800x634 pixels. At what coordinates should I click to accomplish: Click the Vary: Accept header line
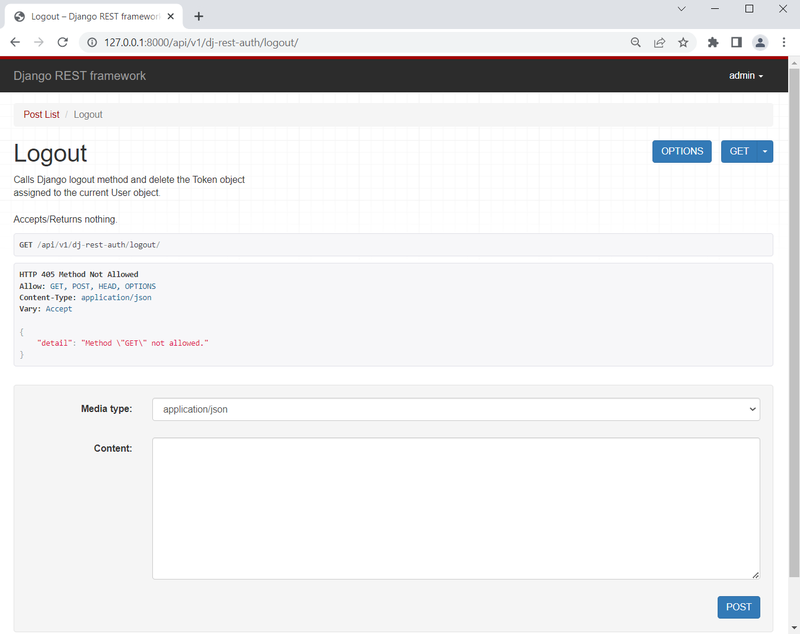click(x=45, y=309)
